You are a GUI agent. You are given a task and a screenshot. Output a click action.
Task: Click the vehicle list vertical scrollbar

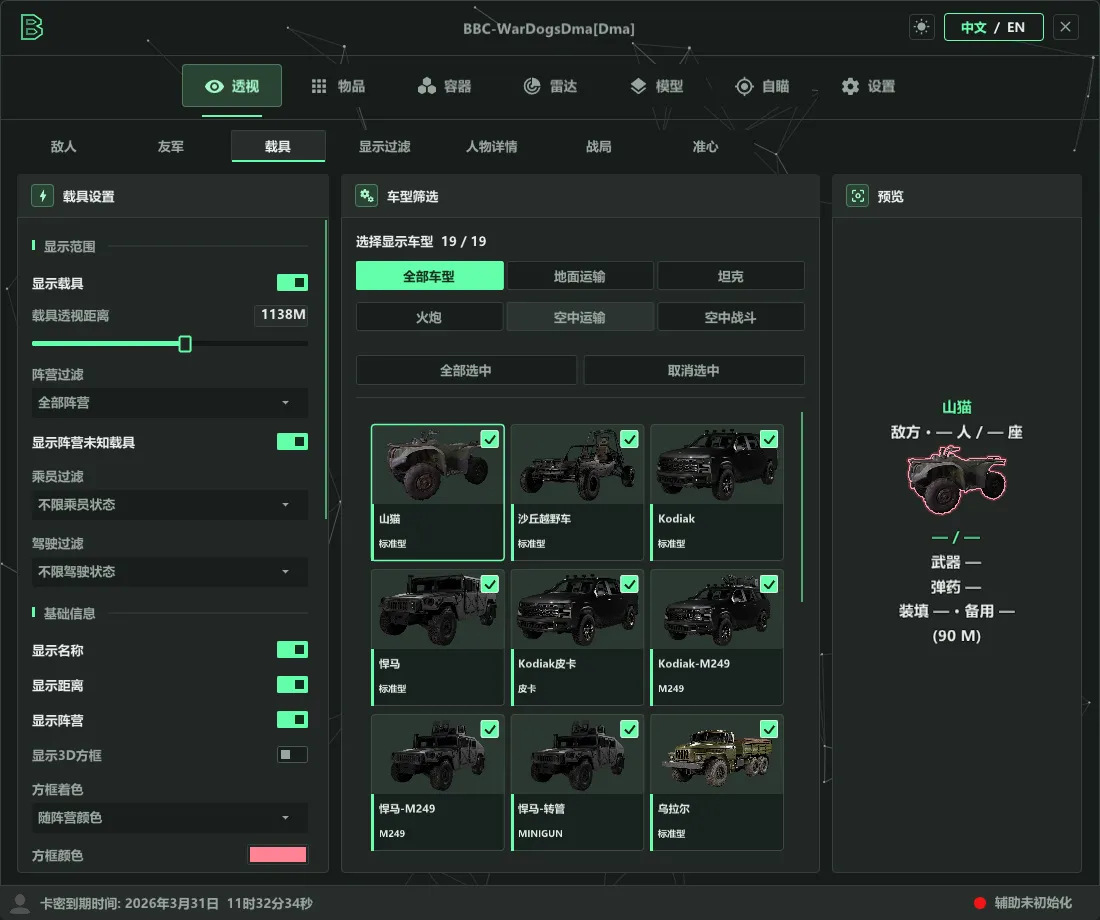coord(801,507)
